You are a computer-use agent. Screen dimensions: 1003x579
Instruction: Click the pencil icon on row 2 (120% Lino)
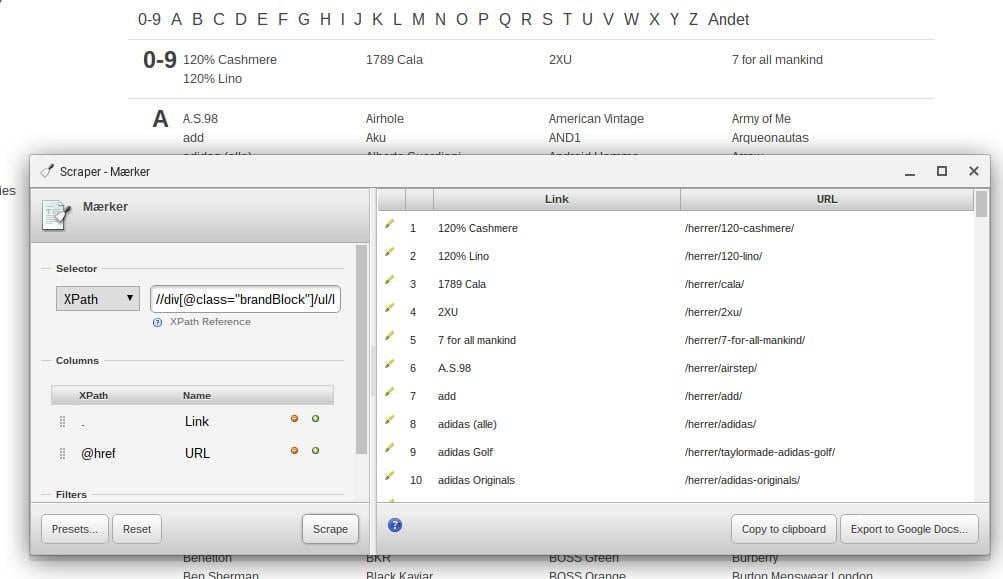coord(390,252)
